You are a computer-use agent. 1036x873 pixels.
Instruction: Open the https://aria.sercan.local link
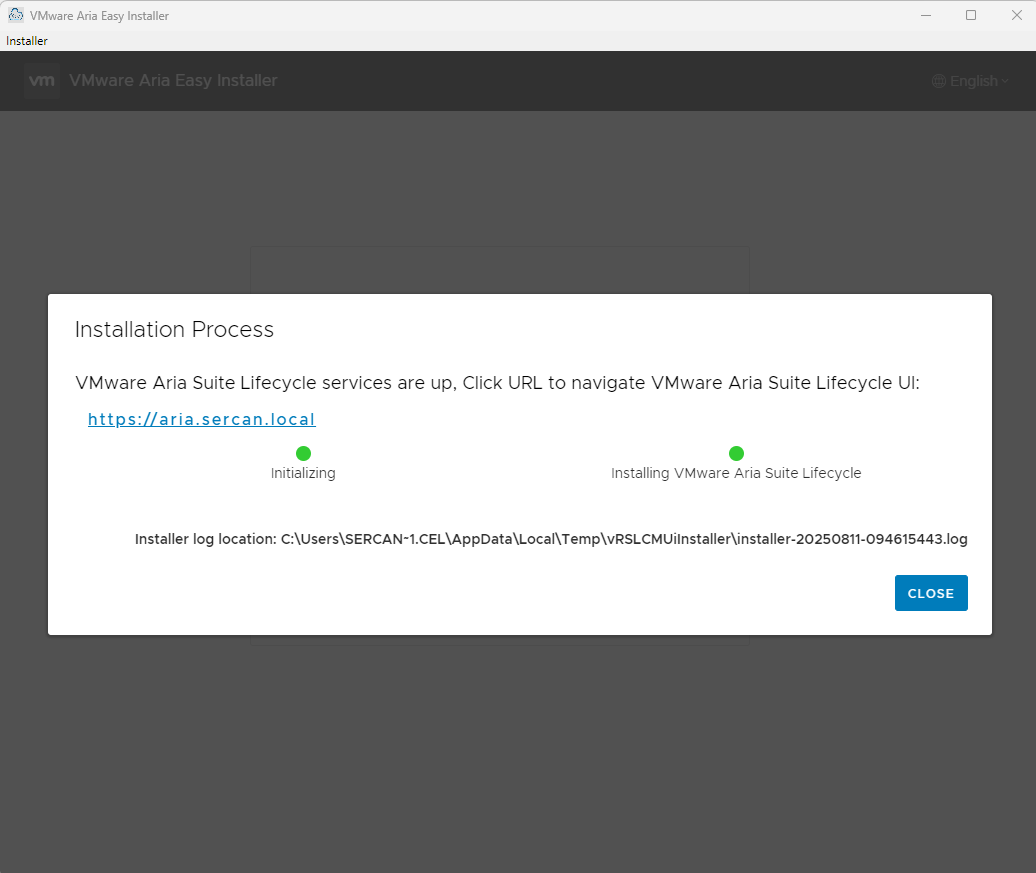pos(202,419)
